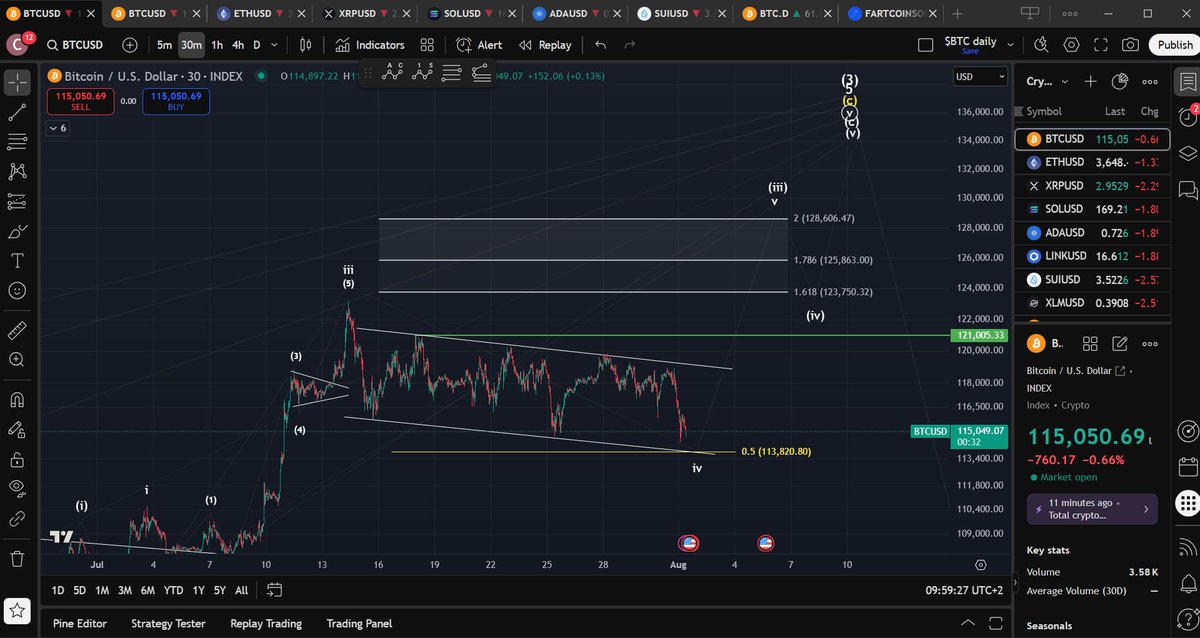The image size is (1200, 638).
Task: Select the ruler measure tool
Action: [x=17, y=329]
